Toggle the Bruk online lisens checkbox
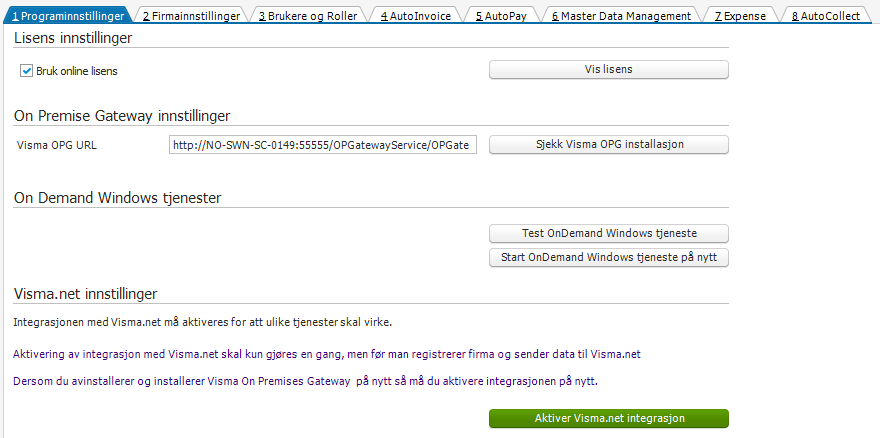880x438 pixels. 26,71
